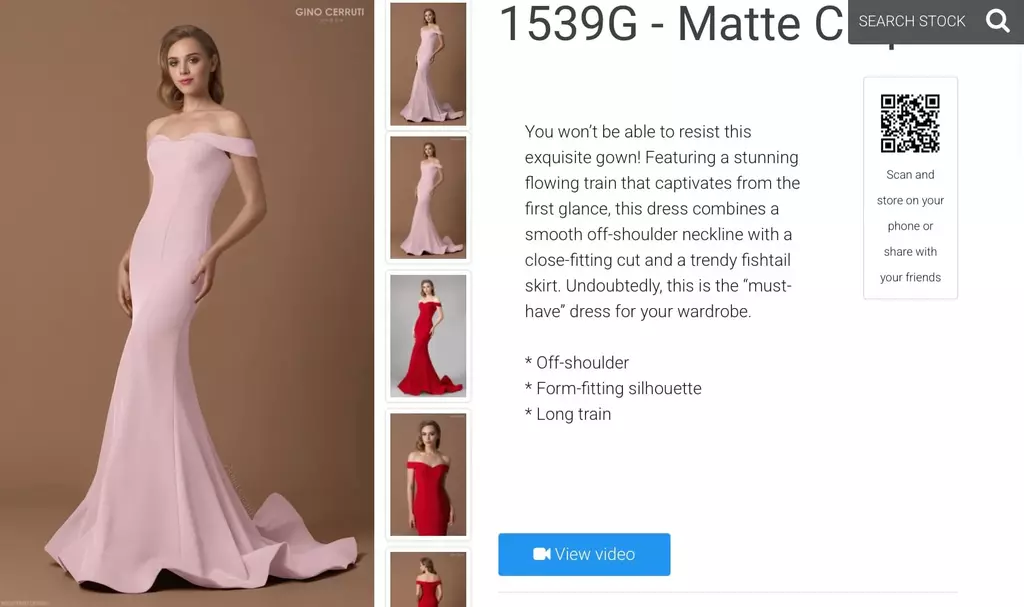Click the Long train feature bullet

point(568,414)
